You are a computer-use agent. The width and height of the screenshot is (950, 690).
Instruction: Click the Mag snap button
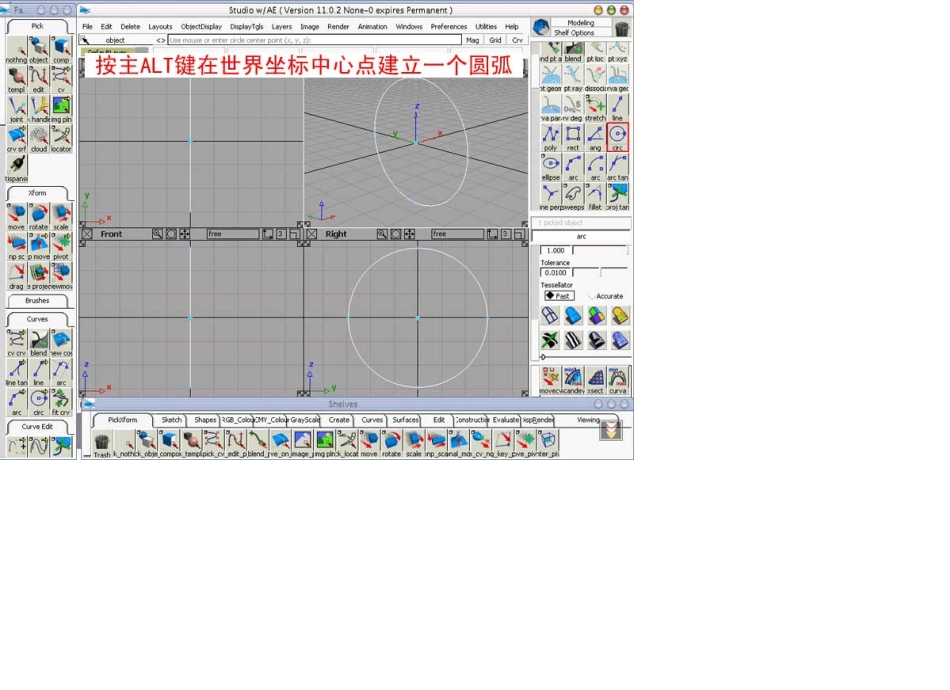click(x=473, y=40)
